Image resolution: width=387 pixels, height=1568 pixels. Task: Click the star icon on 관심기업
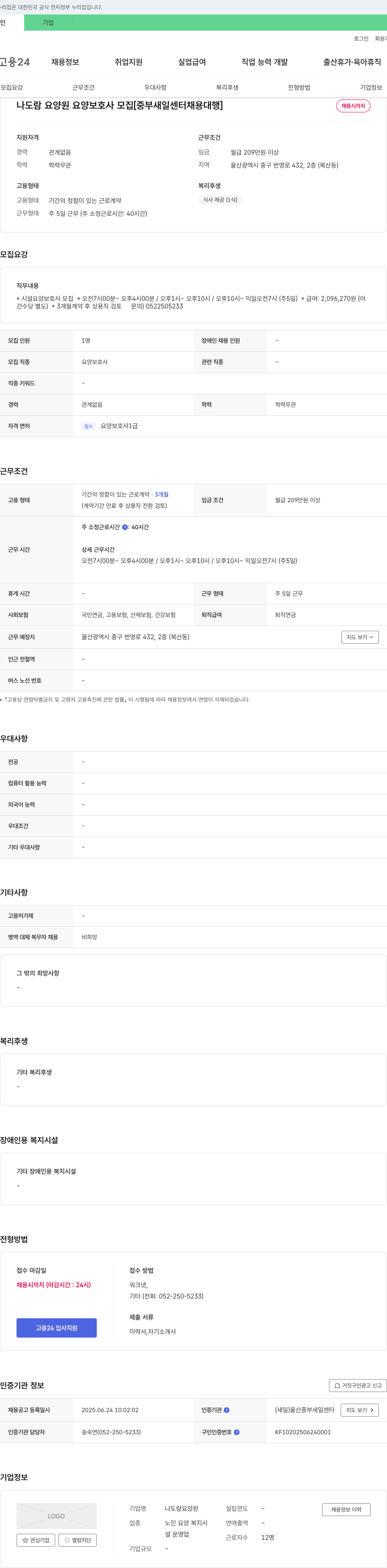click(25, 1540)
